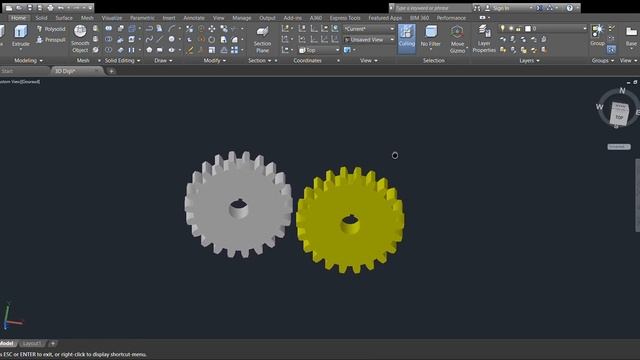Select the Extrude tool

(x=20, y=36)
